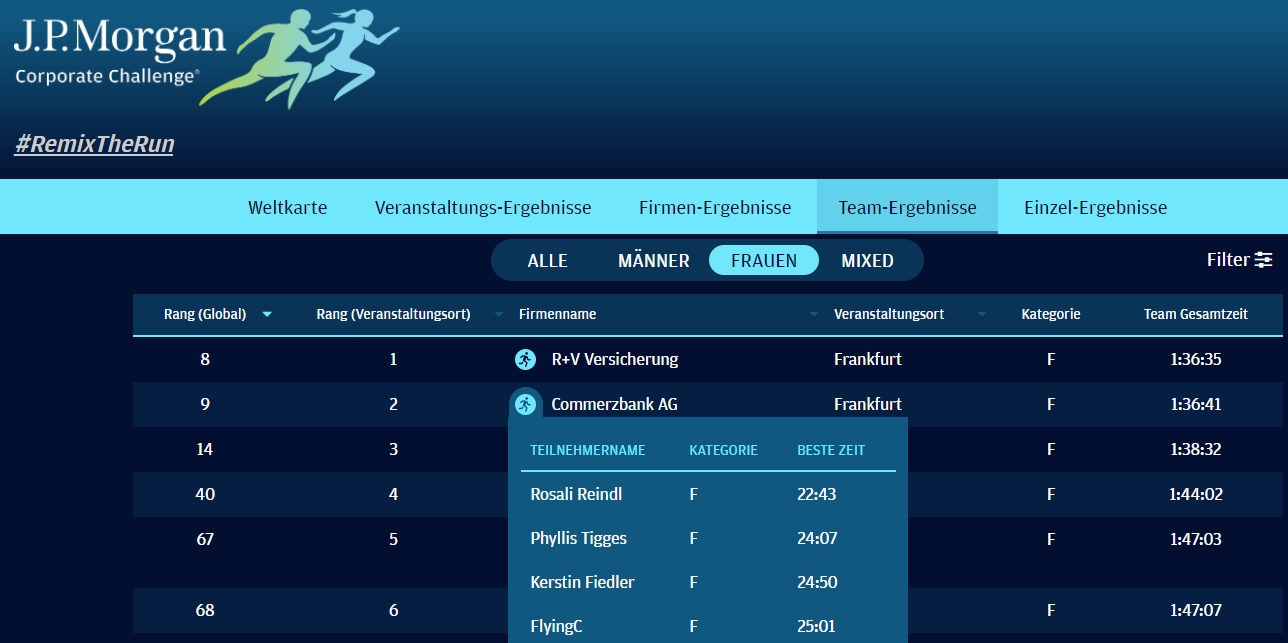This screenshot has height=643, width=1288.
Task: Click the Commerzbank AG company name
Action: point(615,404)
